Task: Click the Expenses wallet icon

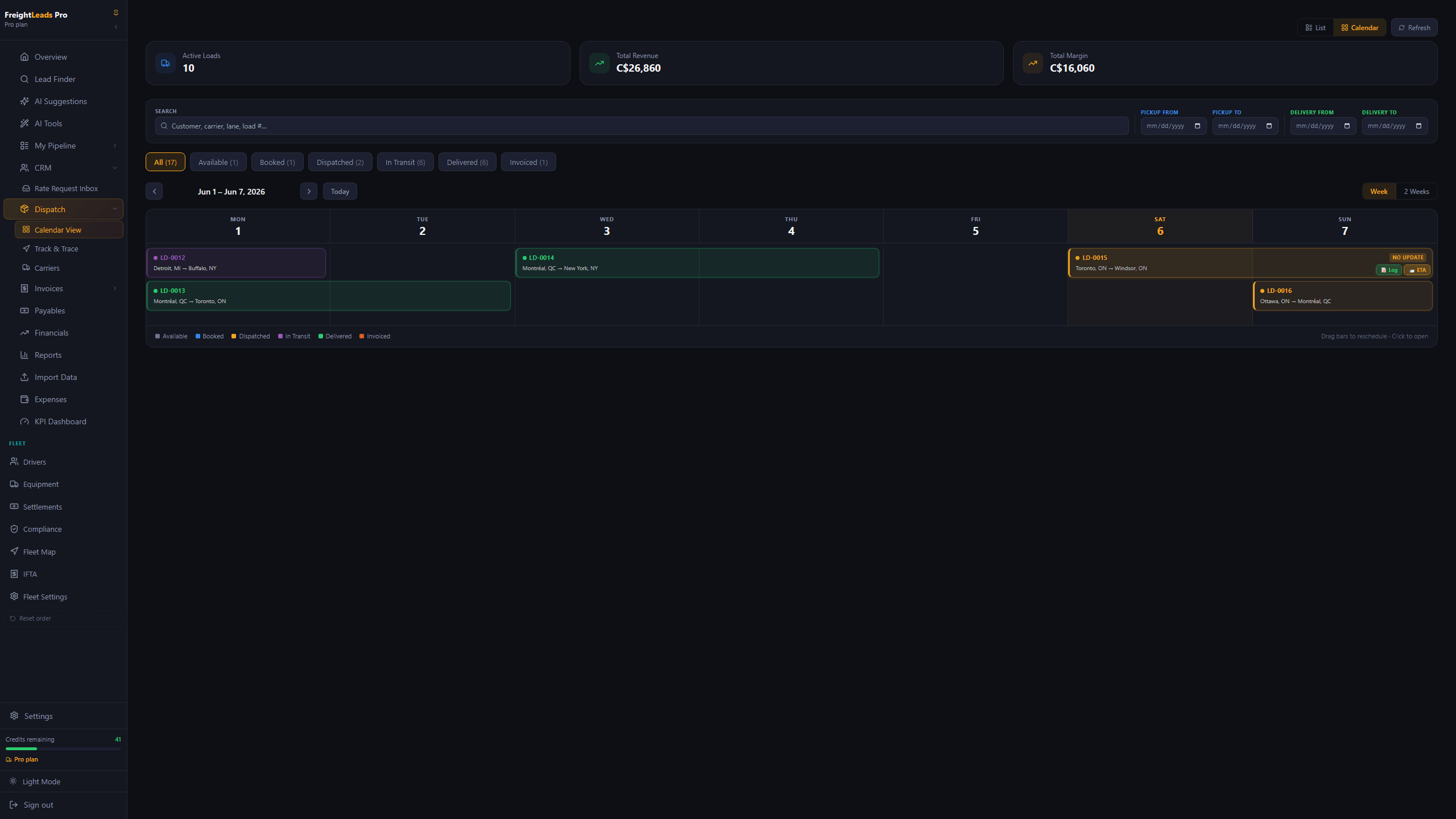Action: coord(24,399)
